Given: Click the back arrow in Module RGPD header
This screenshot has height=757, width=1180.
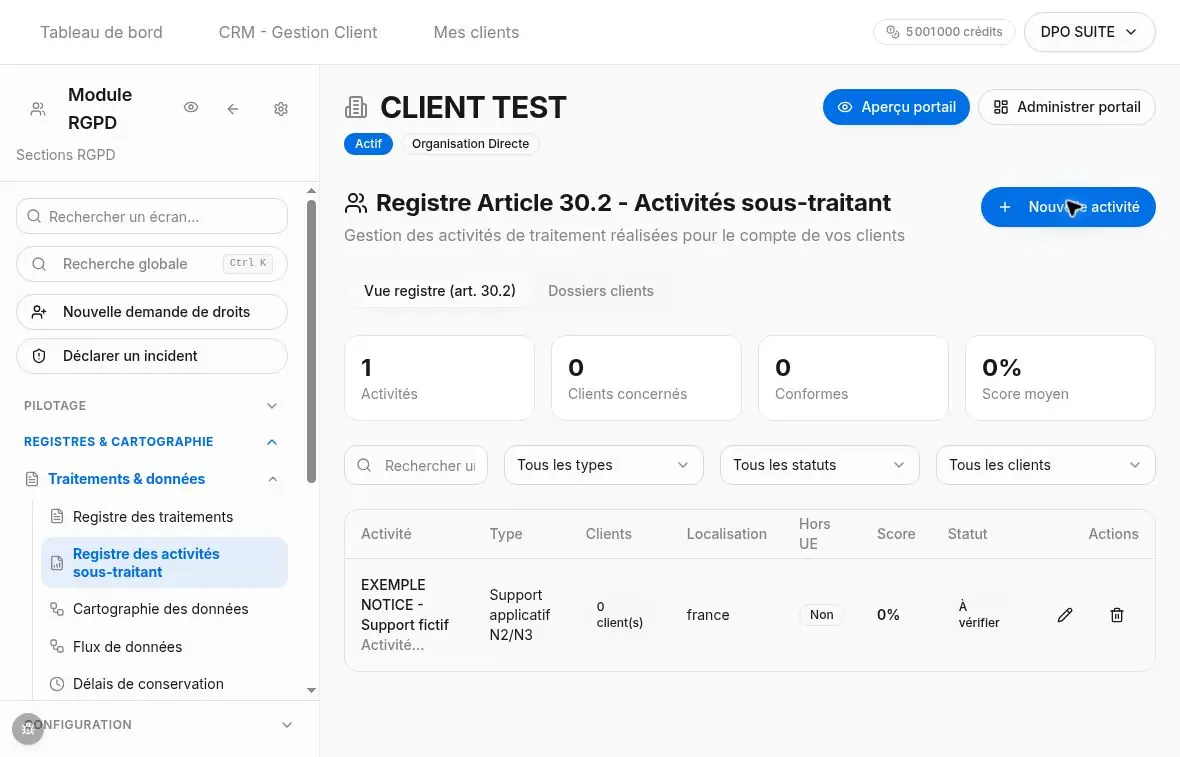Looking at the screenshot, I should (233, 109).
